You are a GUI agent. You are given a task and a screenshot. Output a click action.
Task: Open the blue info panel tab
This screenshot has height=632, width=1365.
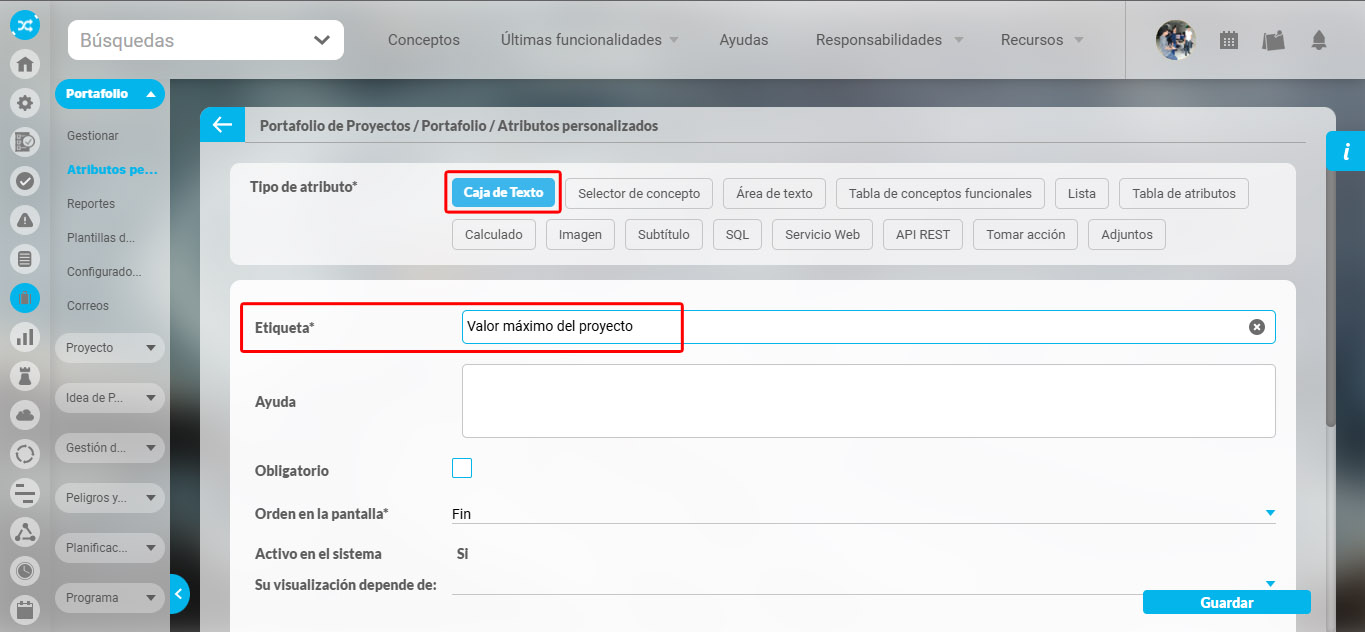(x=1346, y=152)
